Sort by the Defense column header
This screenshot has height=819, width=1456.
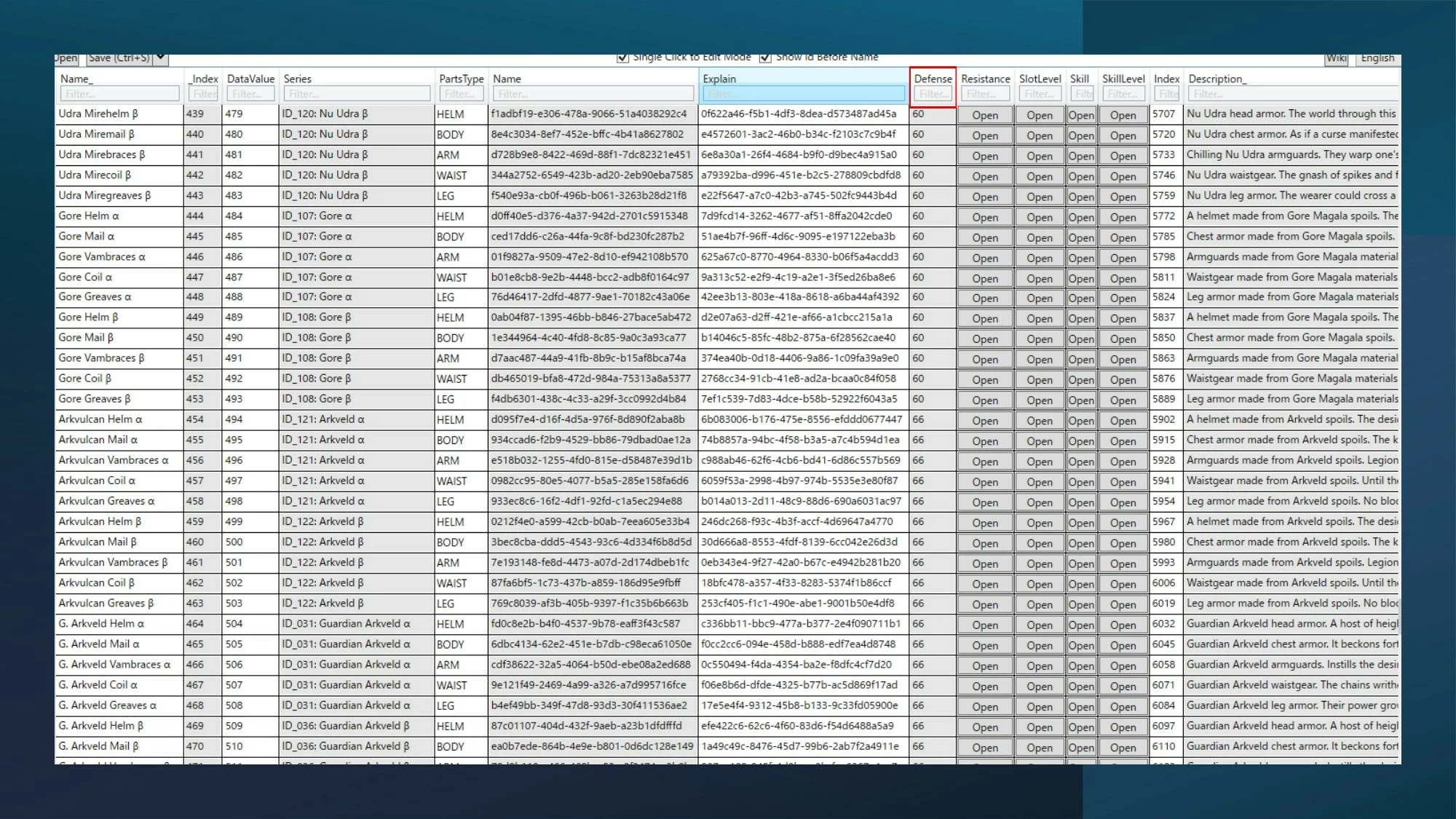933,79
